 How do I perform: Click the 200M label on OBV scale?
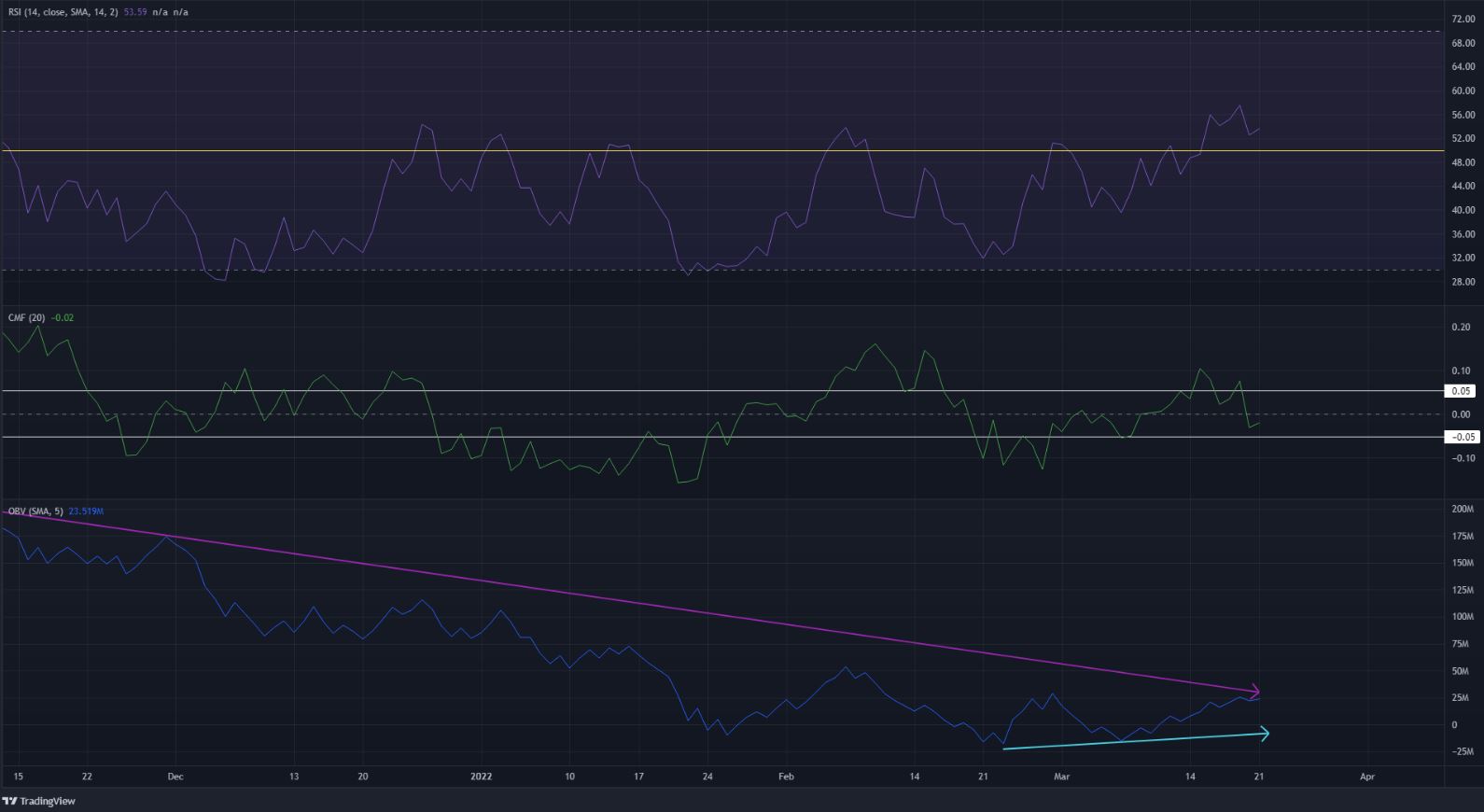pos(1463,510)
